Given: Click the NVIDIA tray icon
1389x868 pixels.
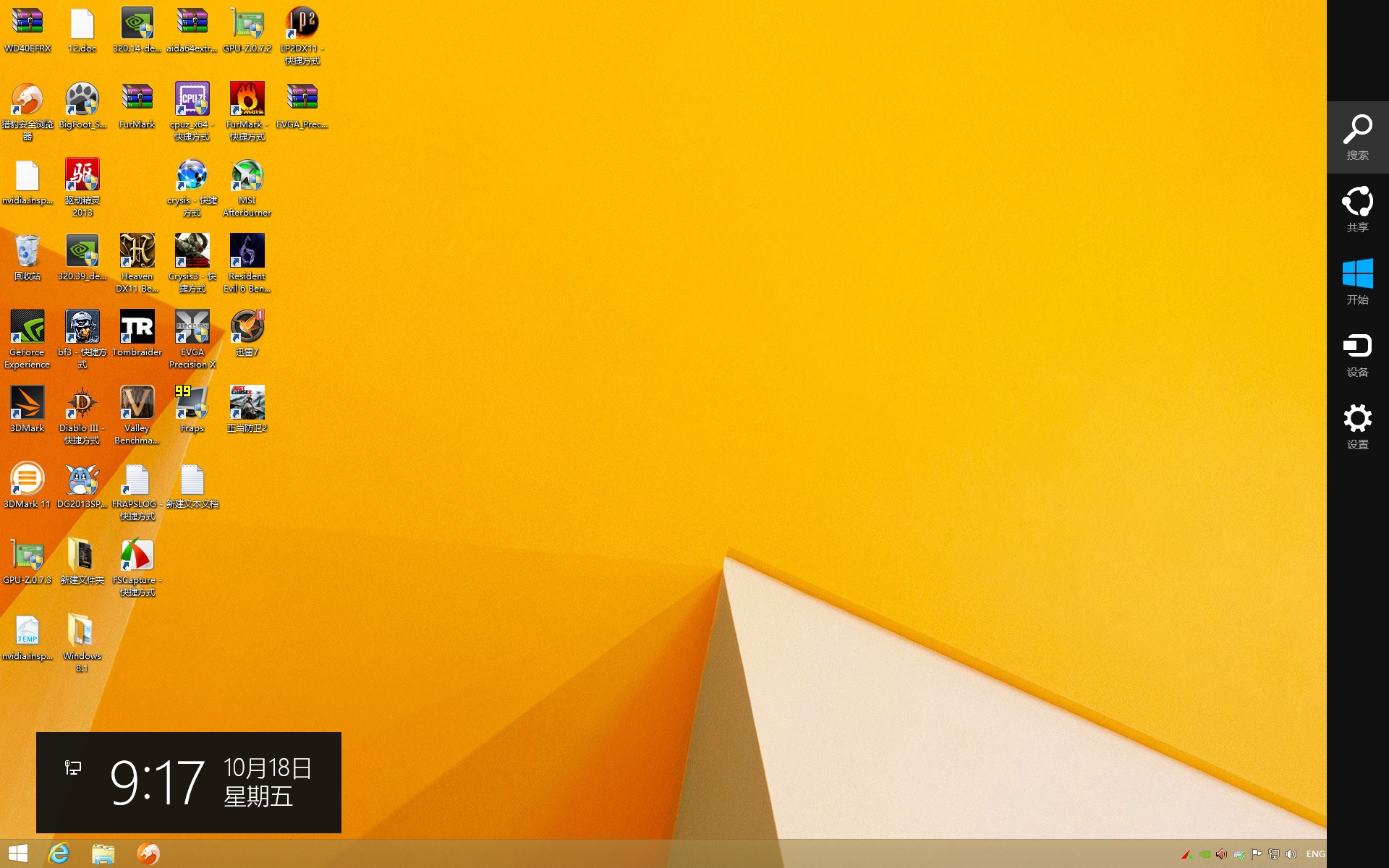Looking at the screenshot, I should [1205, 854].
